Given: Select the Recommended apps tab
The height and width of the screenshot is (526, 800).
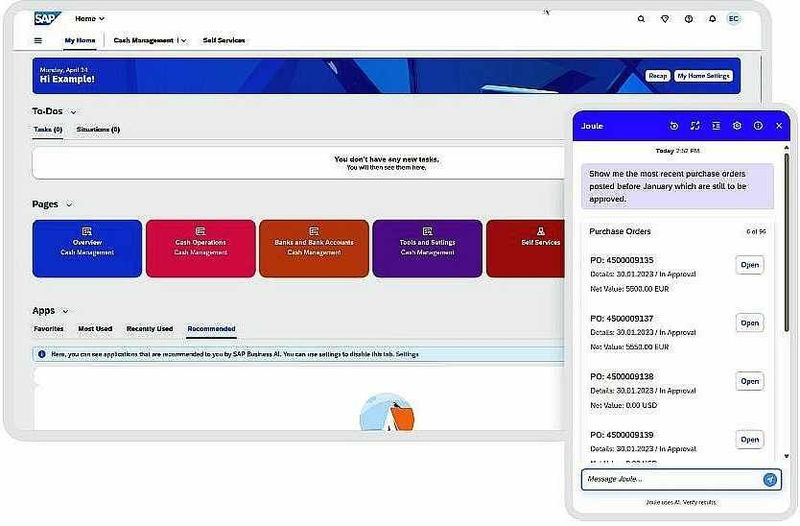Looking at the screenshot, I should 211,329.
